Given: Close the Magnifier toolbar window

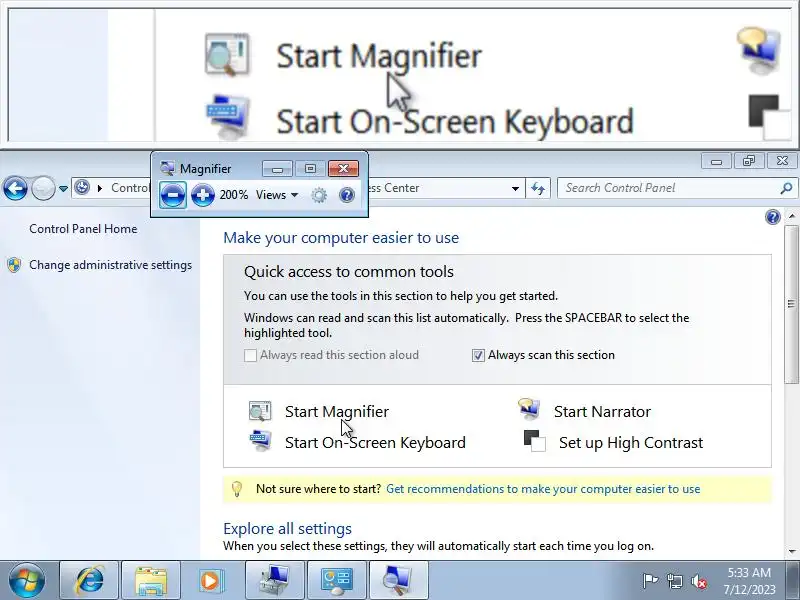Looking at the screenshot, I should pos(343,168).
